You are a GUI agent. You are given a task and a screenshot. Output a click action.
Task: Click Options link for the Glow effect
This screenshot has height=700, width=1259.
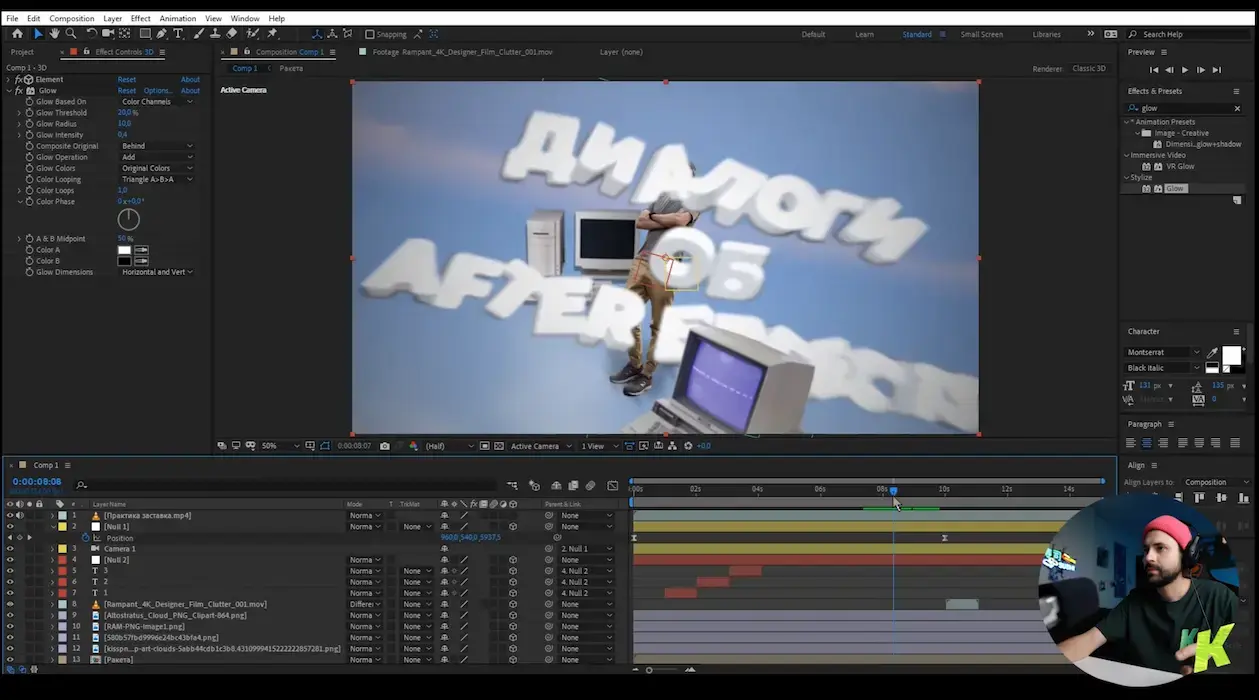158,91
